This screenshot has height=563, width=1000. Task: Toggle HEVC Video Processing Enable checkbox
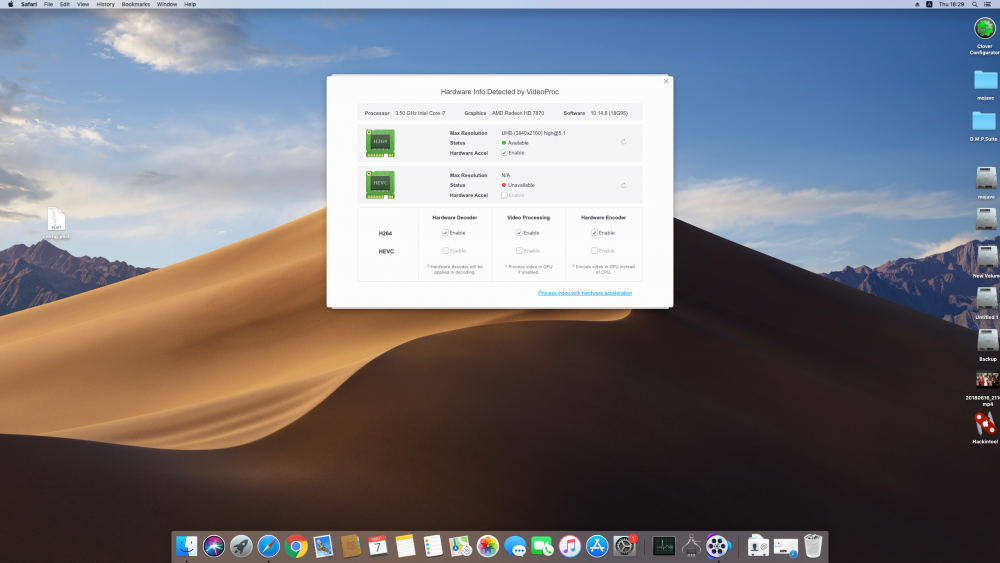(519, 251)
